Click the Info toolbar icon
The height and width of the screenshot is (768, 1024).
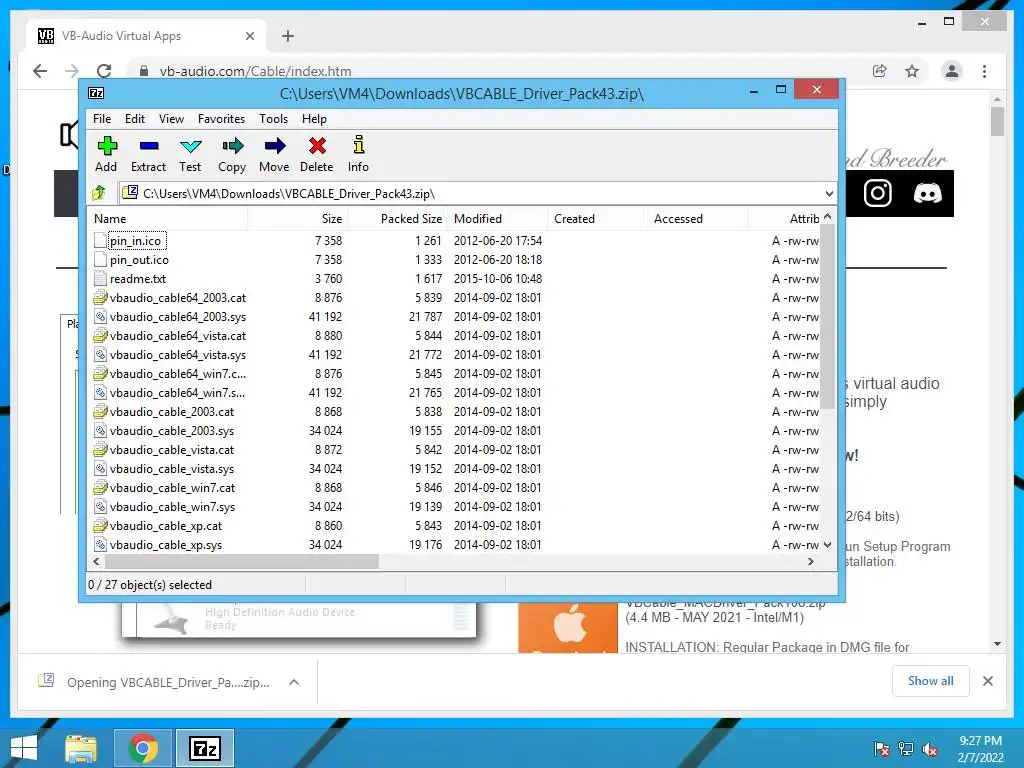click(x=359, y=145)
